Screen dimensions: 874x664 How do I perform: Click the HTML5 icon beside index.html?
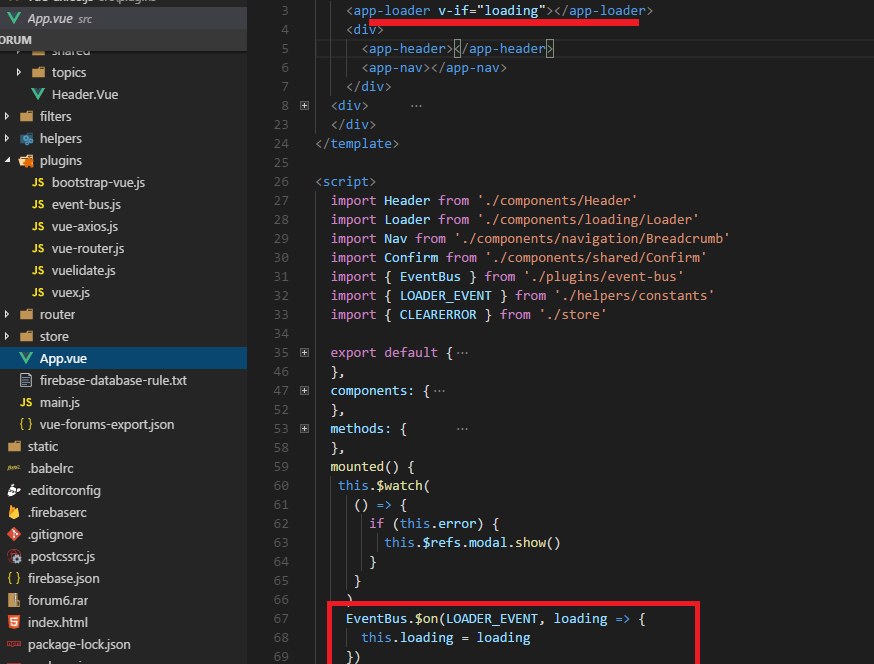(x=14, y=622)
